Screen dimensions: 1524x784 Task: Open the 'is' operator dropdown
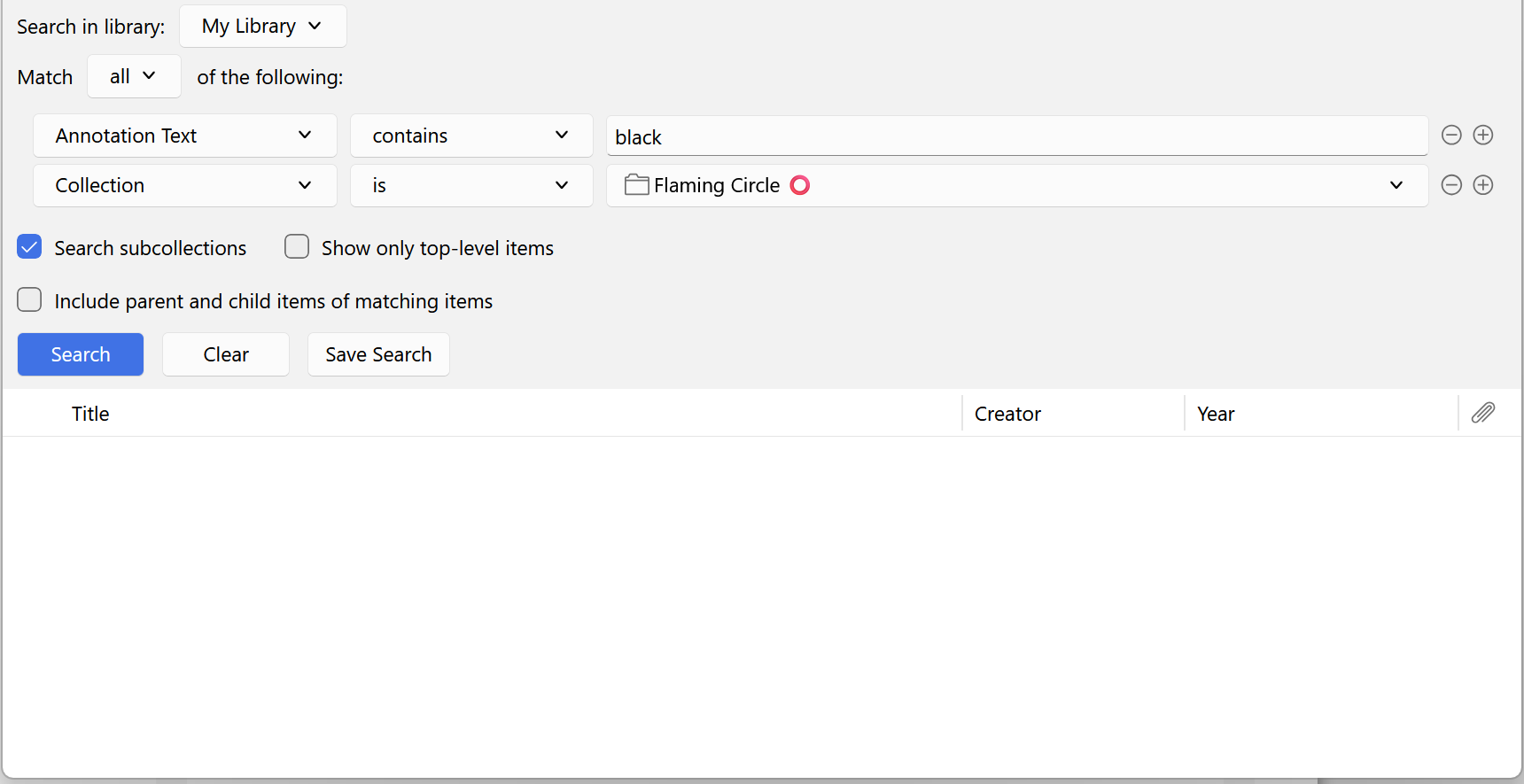click(x=471, y=185)
